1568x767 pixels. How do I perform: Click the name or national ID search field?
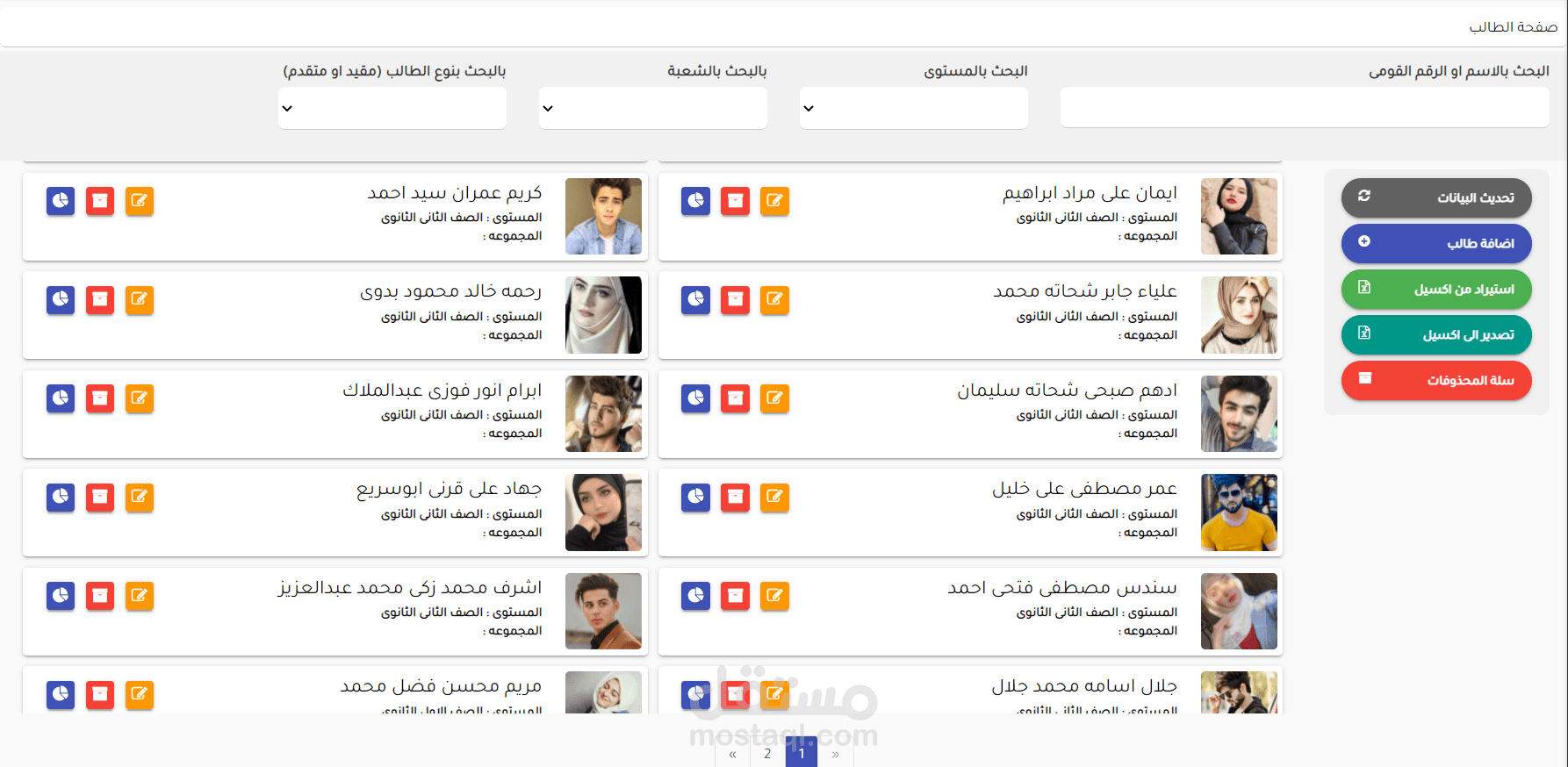tap(1305, 107)
